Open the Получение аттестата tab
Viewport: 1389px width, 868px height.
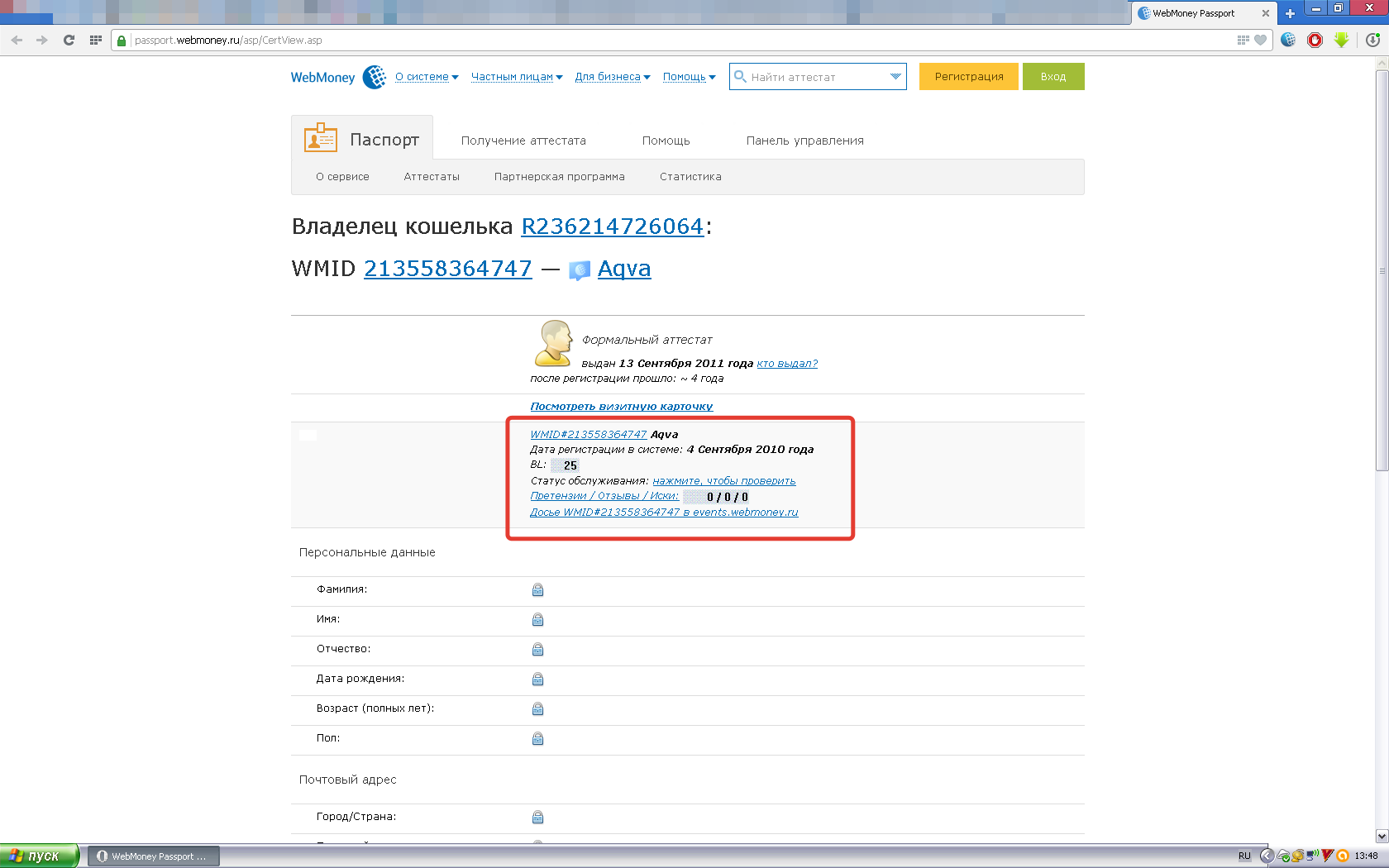[523, 141]
